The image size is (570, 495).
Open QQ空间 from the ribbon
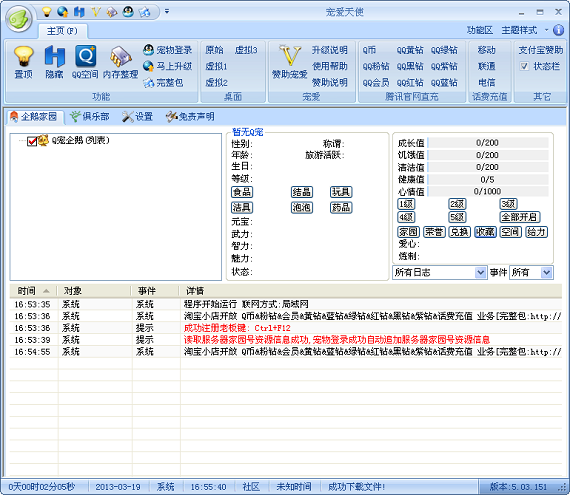coord(85,62)
